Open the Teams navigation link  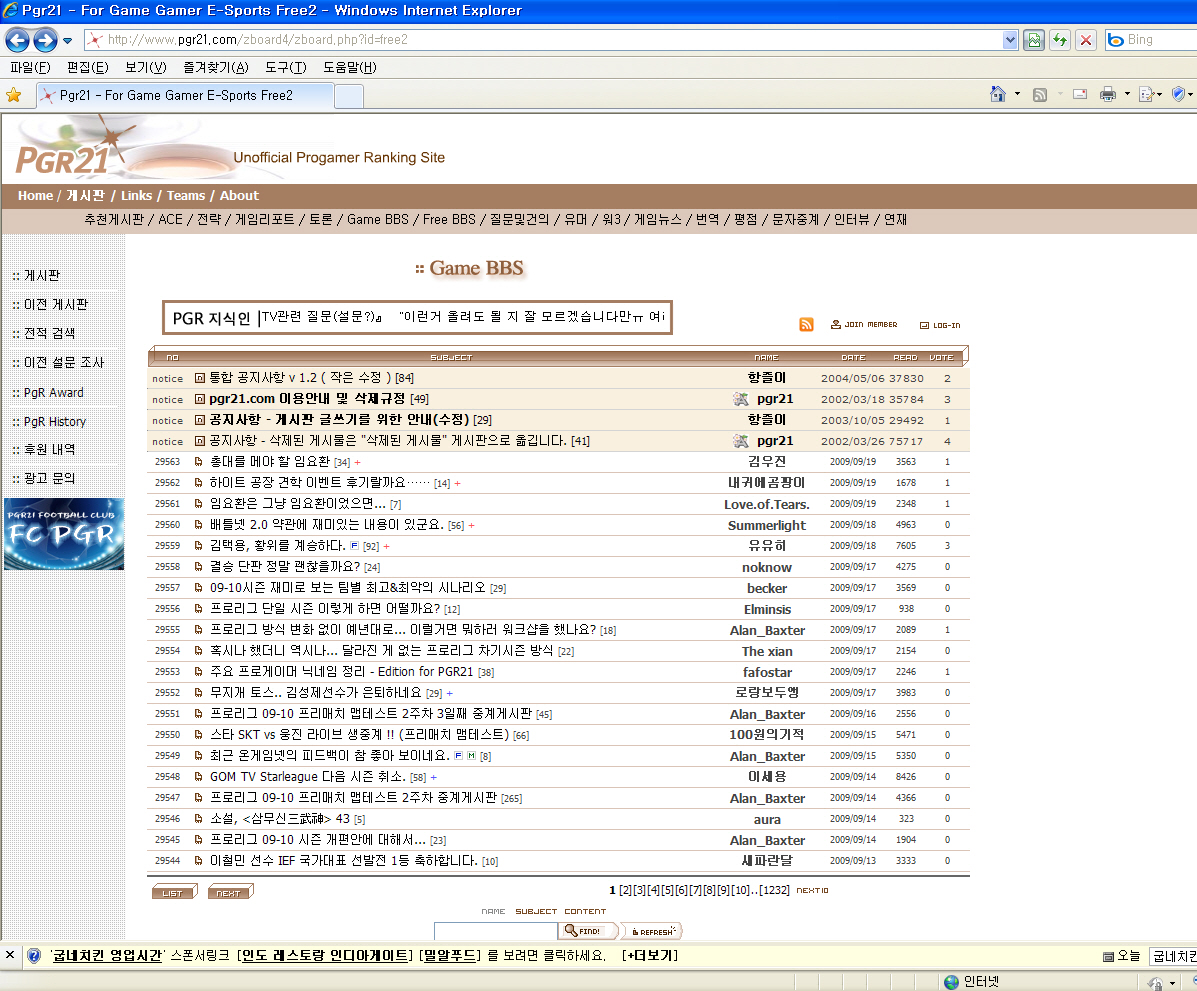(x=186, y=195)
